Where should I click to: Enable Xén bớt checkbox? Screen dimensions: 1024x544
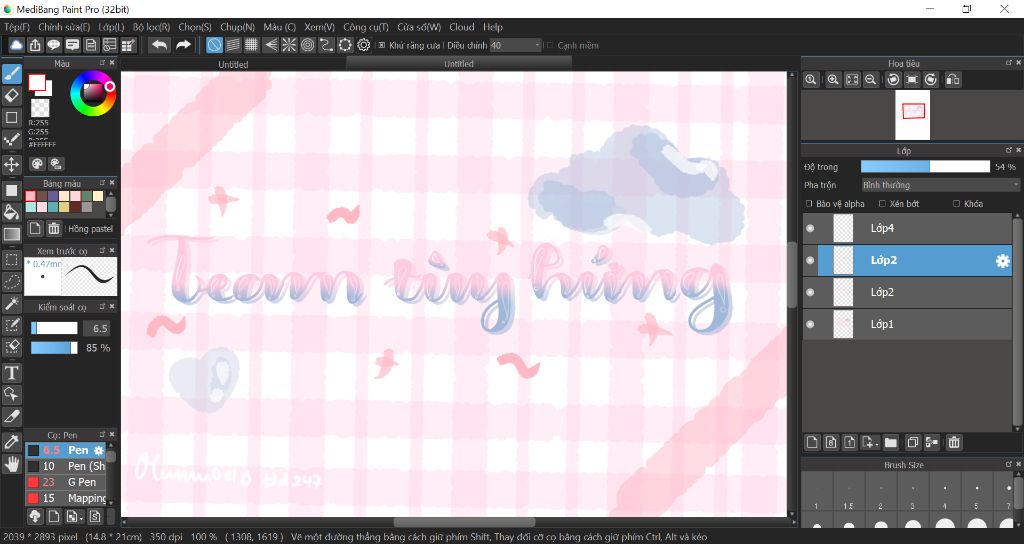882,204
